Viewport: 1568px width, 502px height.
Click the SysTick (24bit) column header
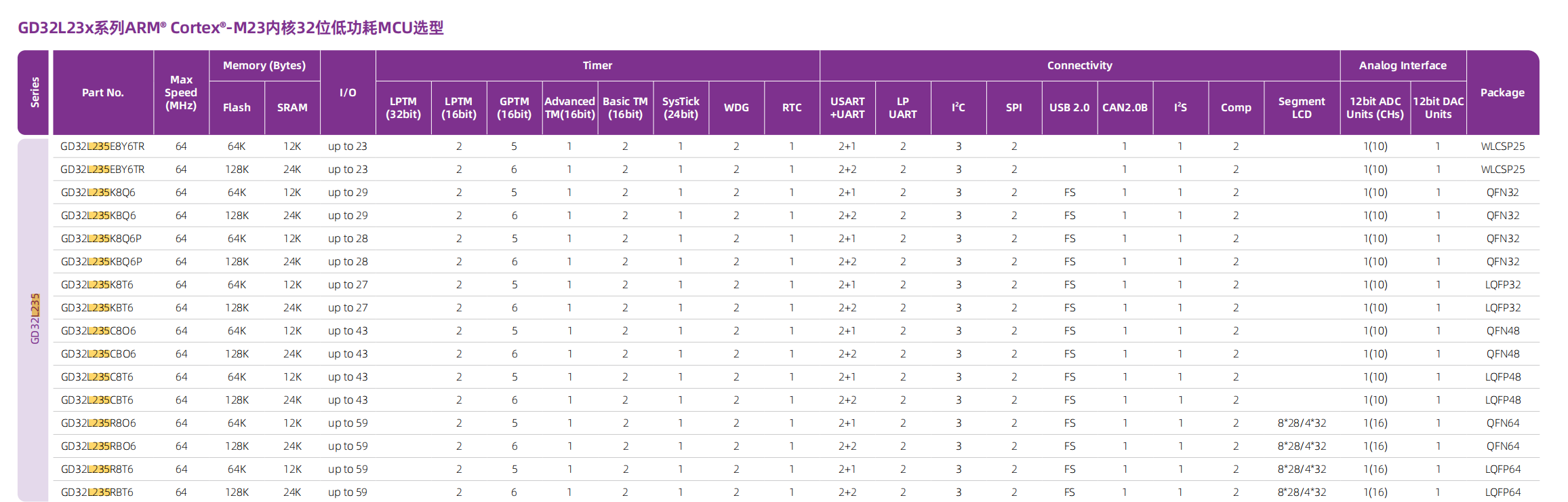(x=681, y=108)
